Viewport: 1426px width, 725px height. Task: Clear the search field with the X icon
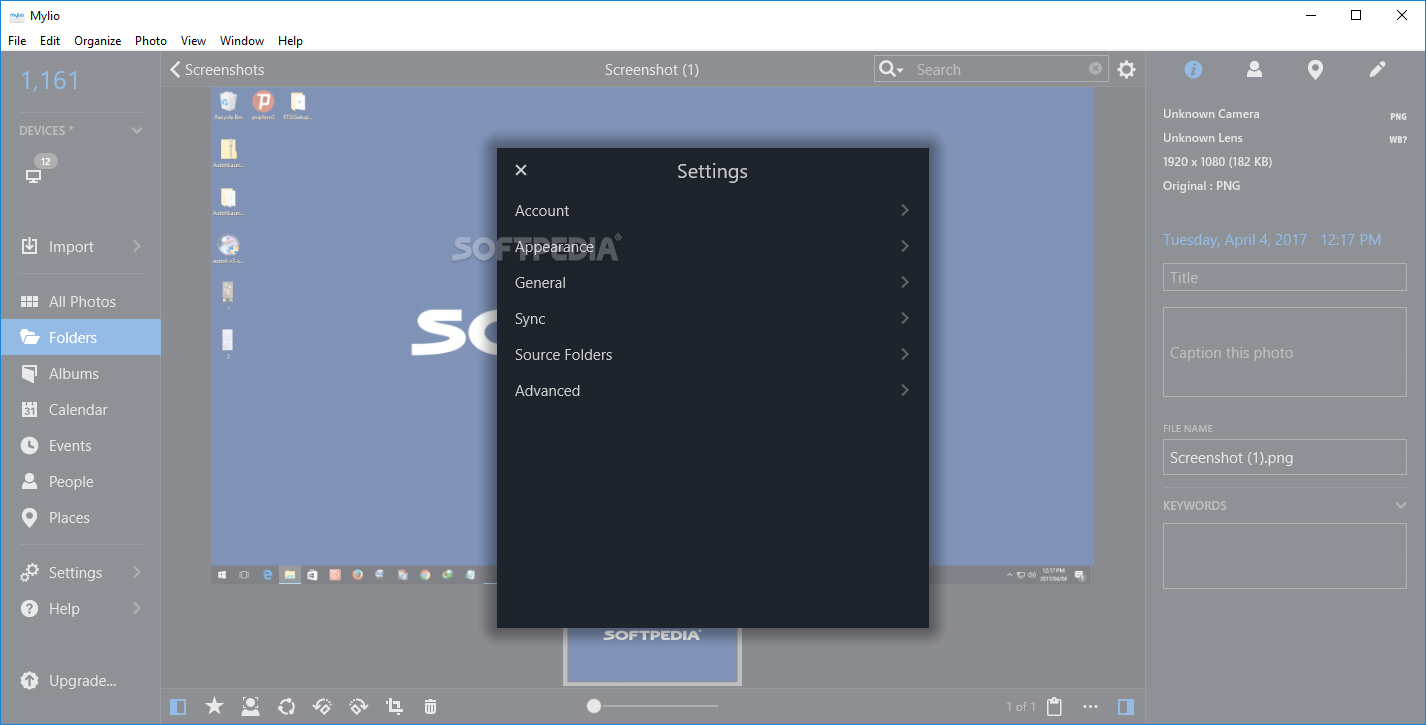tap(1096, 69)
